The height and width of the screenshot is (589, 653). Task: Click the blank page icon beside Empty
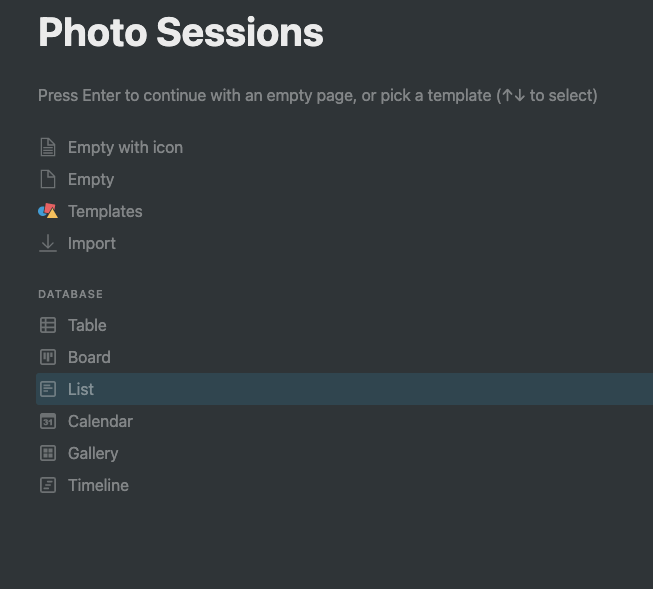(x=48, y=180)
